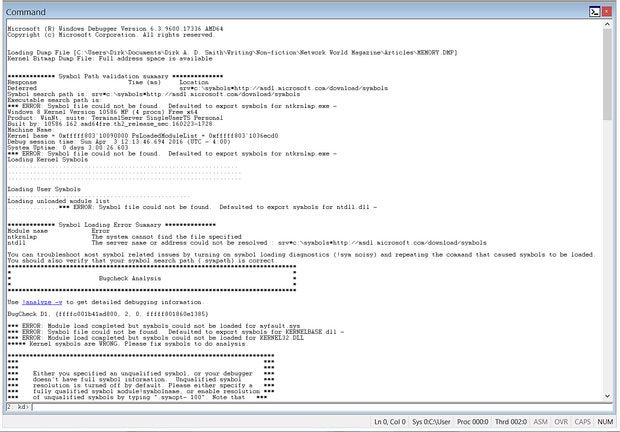Click the Ln 0, Col 0 status entry

click(390, 422)
